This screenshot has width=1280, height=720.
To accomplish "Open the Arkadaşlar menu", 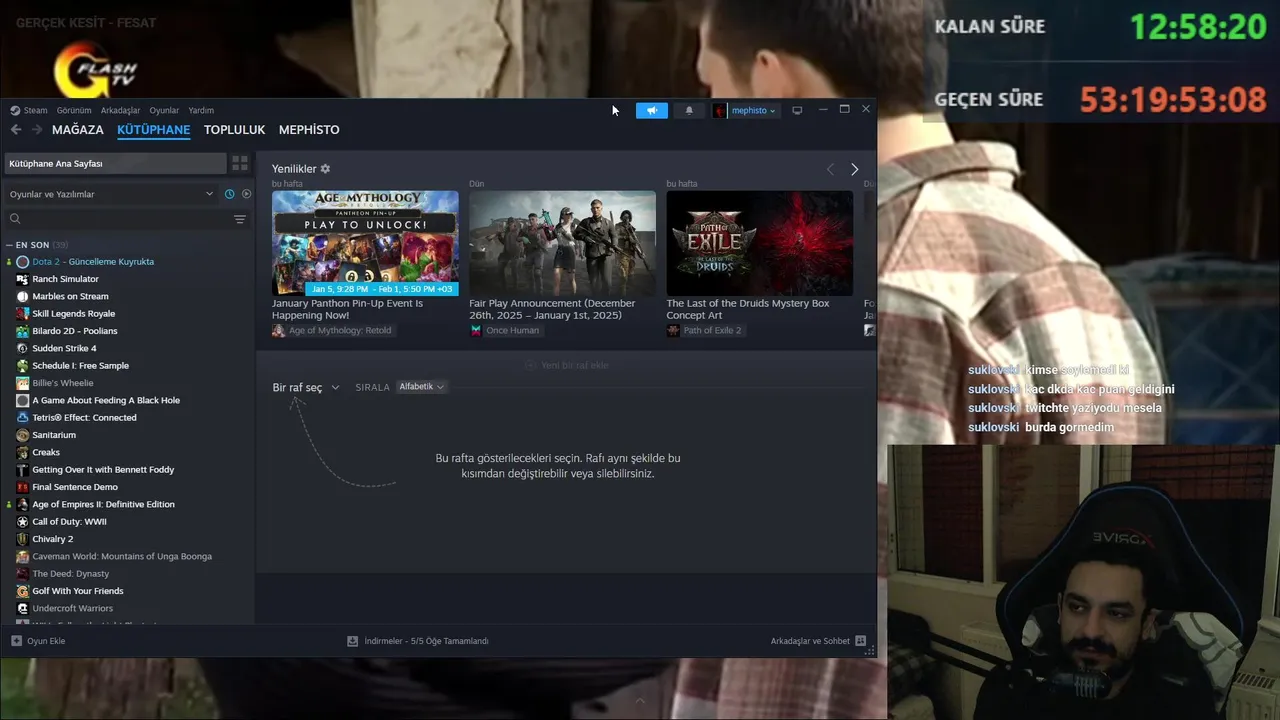I will click(121, 110).
